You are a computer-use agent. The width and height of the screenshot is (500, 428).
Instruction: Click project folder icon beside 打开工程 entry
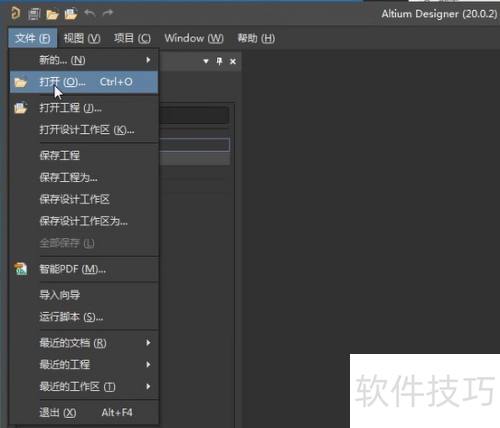pos(21,108)
